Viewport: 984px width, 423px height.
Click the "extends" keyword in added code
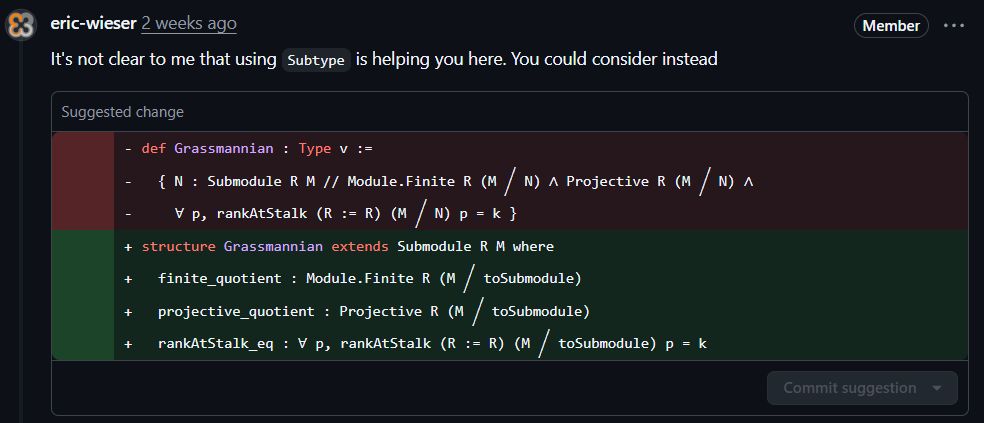(360, 246)
